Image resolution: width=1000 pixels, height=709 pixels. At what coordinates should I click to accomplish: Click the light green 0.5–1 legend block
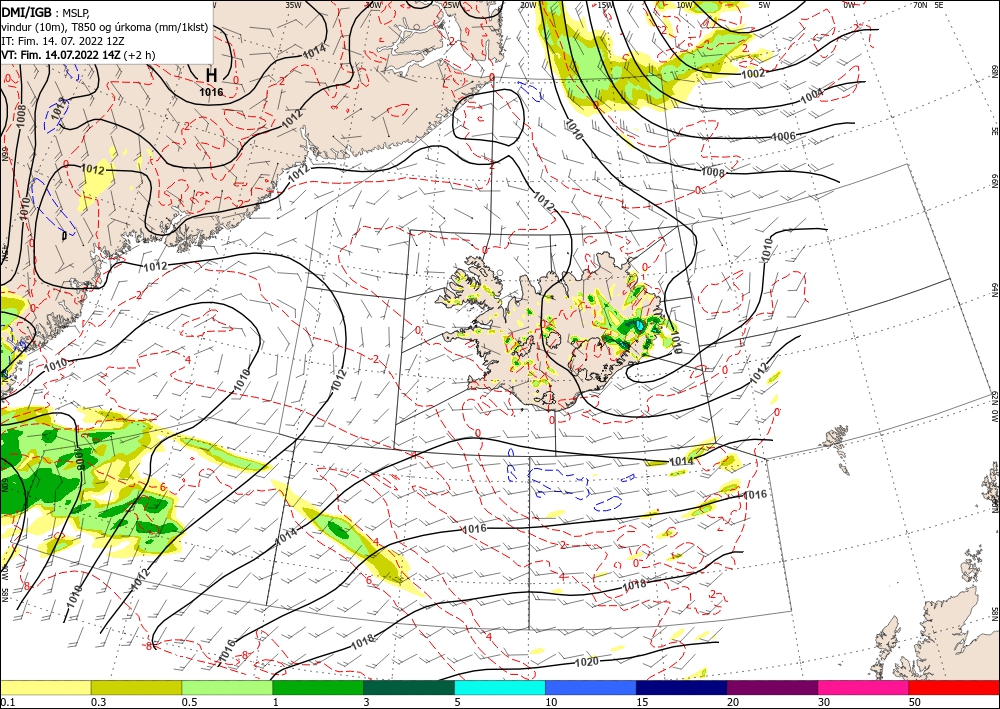pos(227,687)
